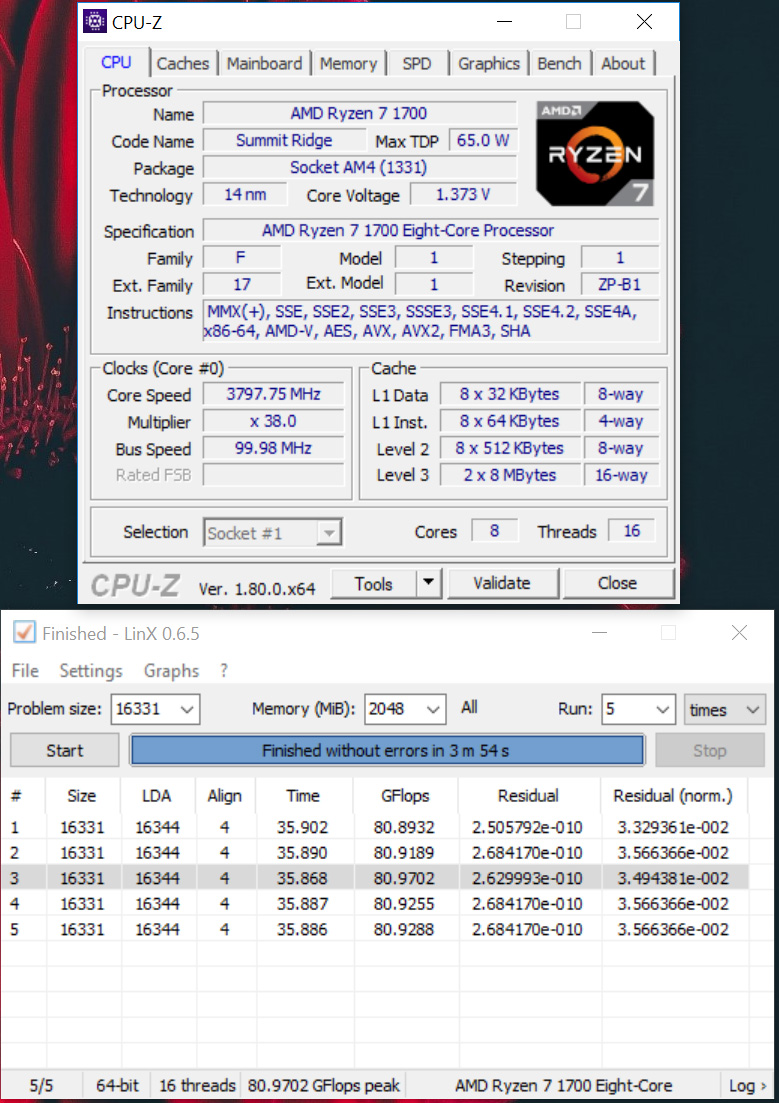Viewport: 779px width, 1103px height.
Task: Select result row 2 with 80.9189 GFlops
Action: (374, 853)
